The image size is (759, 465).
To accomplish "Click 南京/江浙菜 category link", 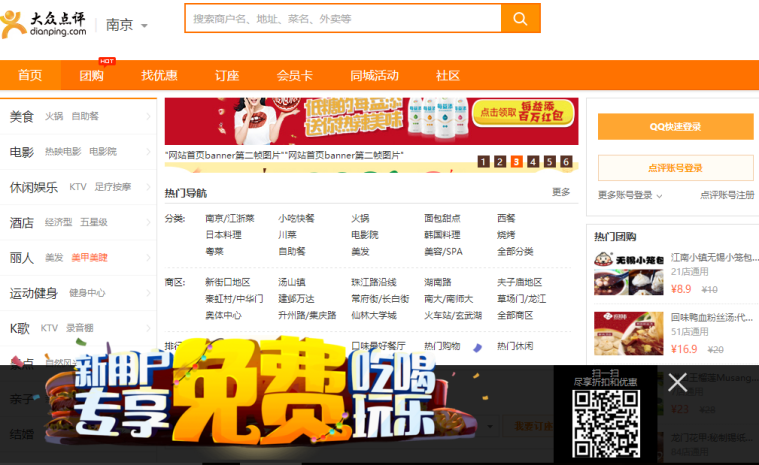I will click(x=229, y=219).
